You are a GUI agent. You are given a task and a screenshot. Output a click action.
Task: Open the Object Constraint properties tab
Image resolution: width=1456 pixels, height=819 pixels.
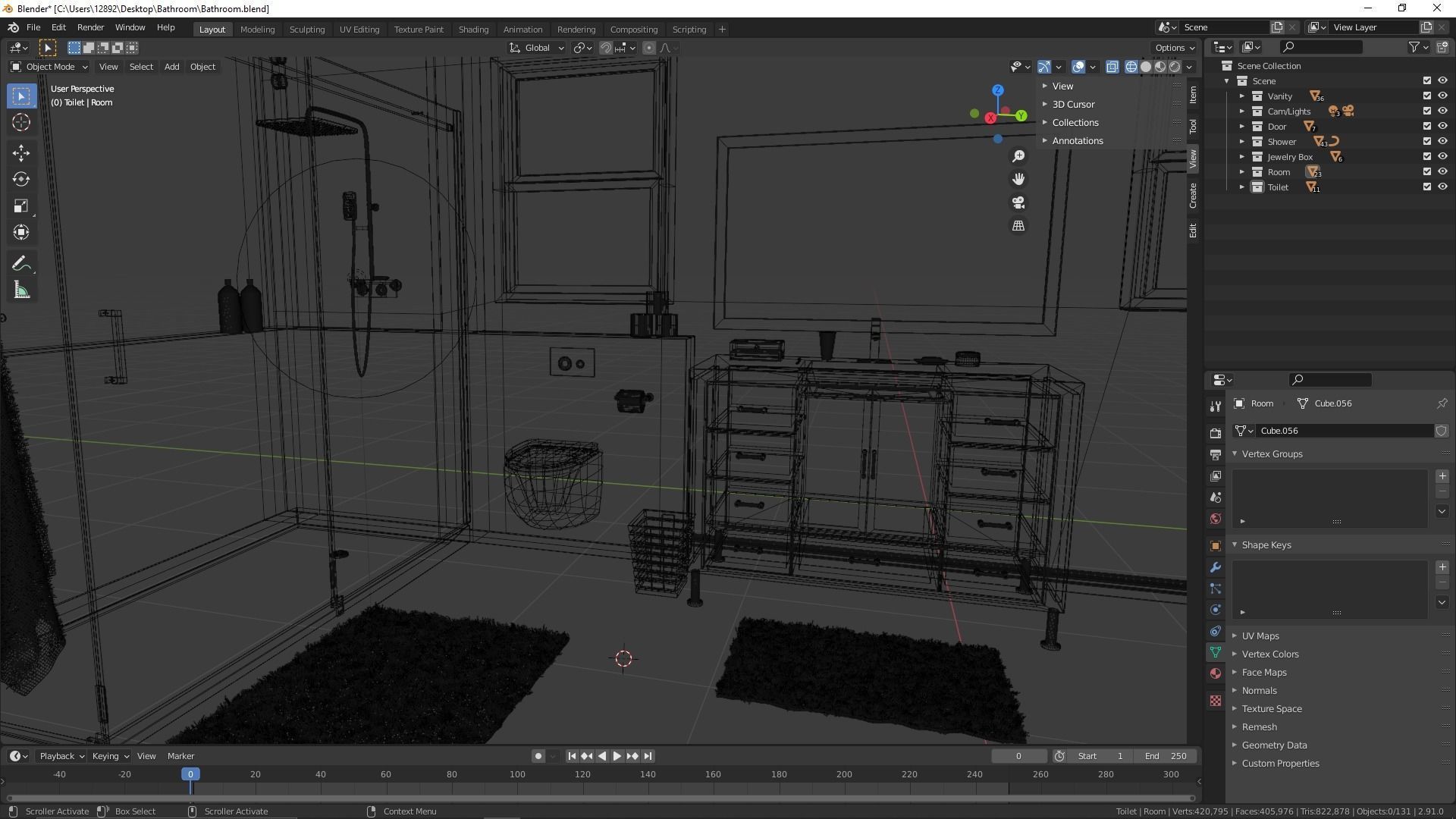click(x=1216, y=631)
